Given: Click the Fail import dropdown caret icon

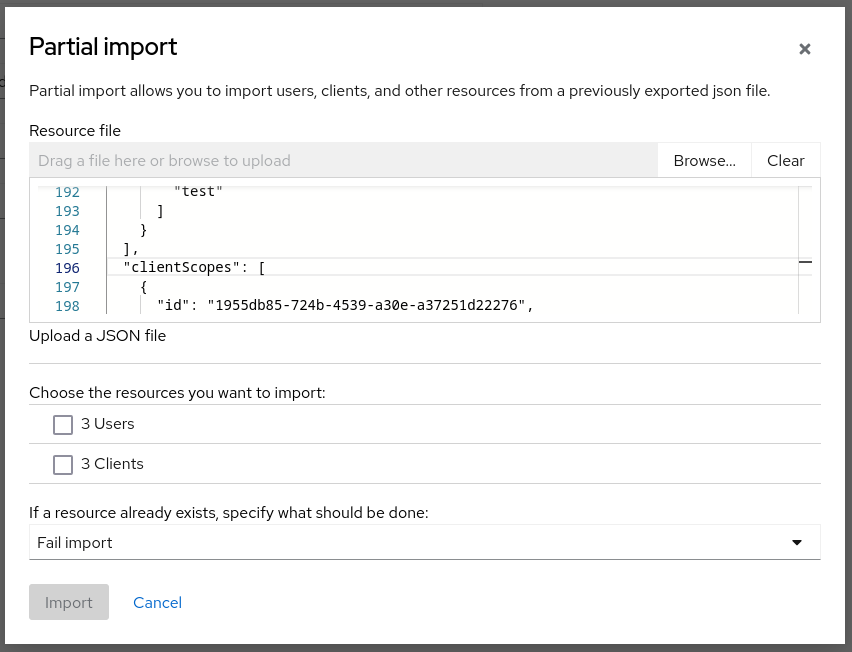Looking at the screenshot, I should point(796,542).
